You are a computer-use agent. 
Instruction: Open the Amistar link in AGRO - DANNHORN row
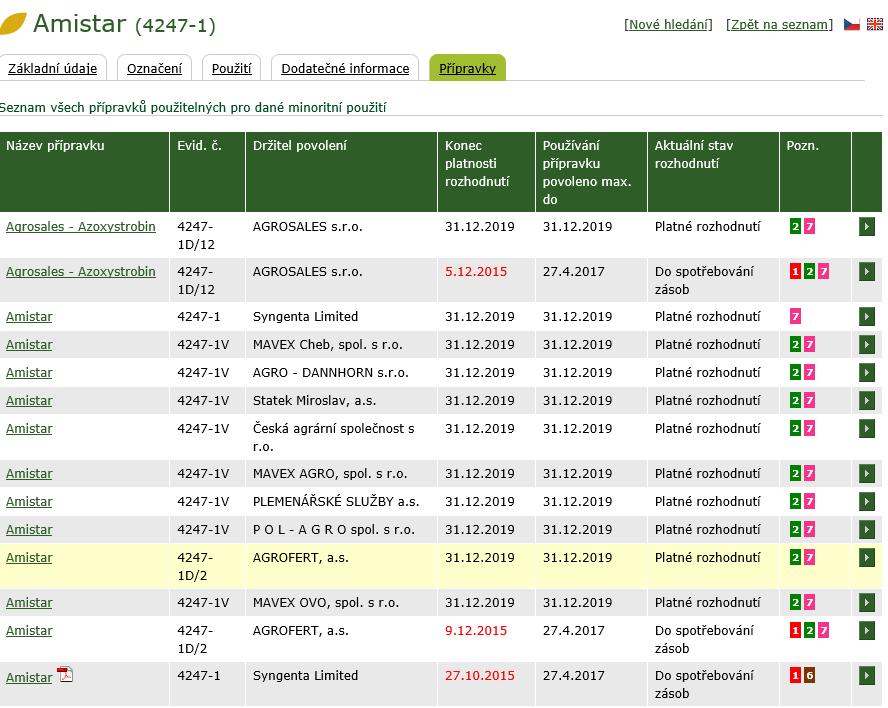click(29, 373)
